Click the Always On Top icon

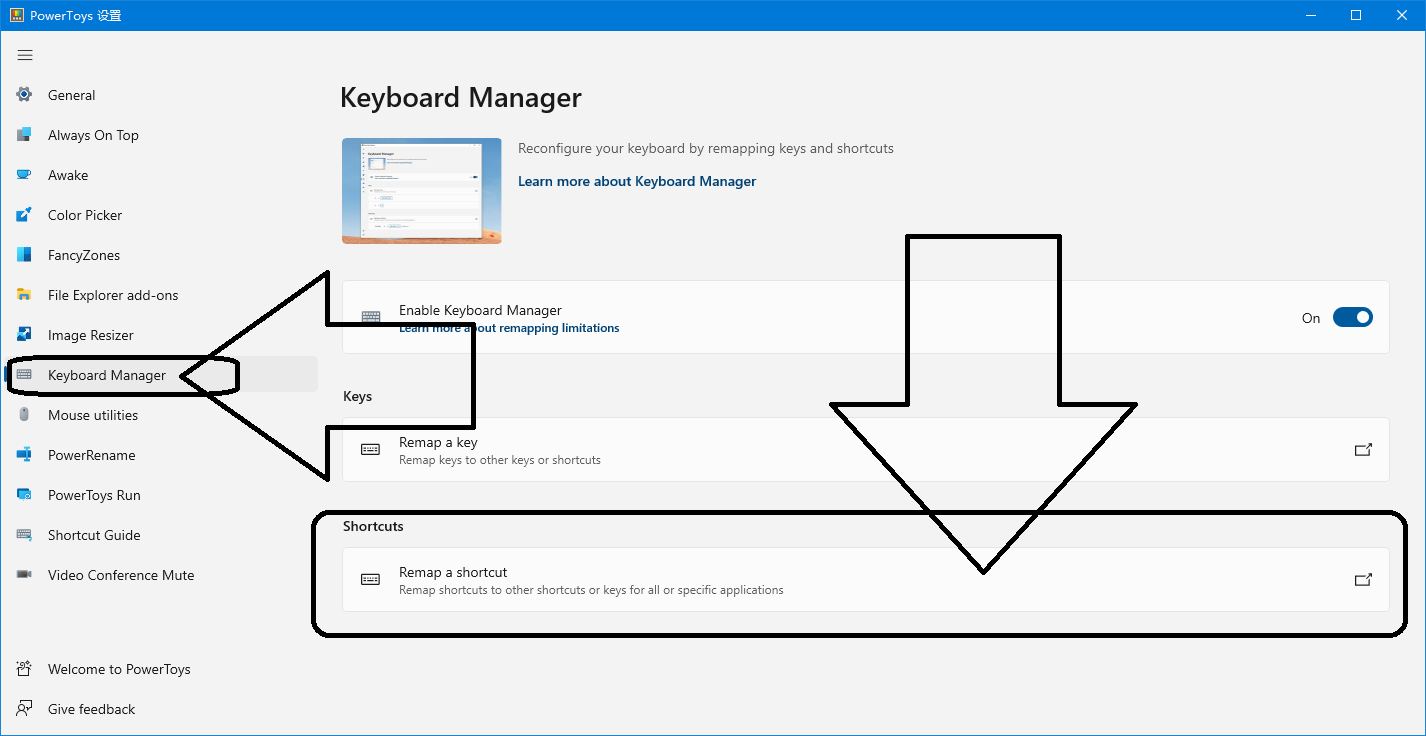24,135
